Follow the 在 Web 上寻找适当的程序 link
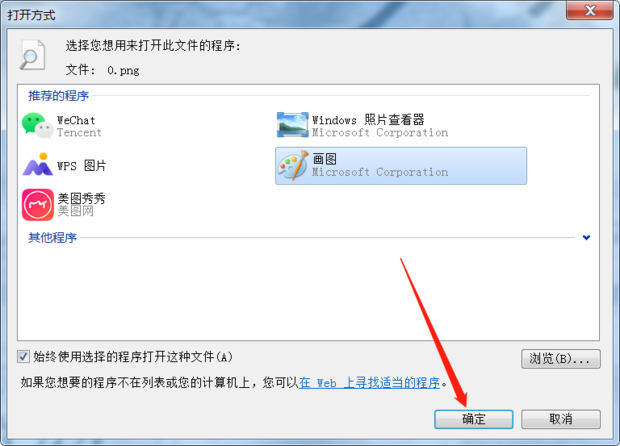Image resolution: width=620 pixels, height=446 pixels. (369, 383)
